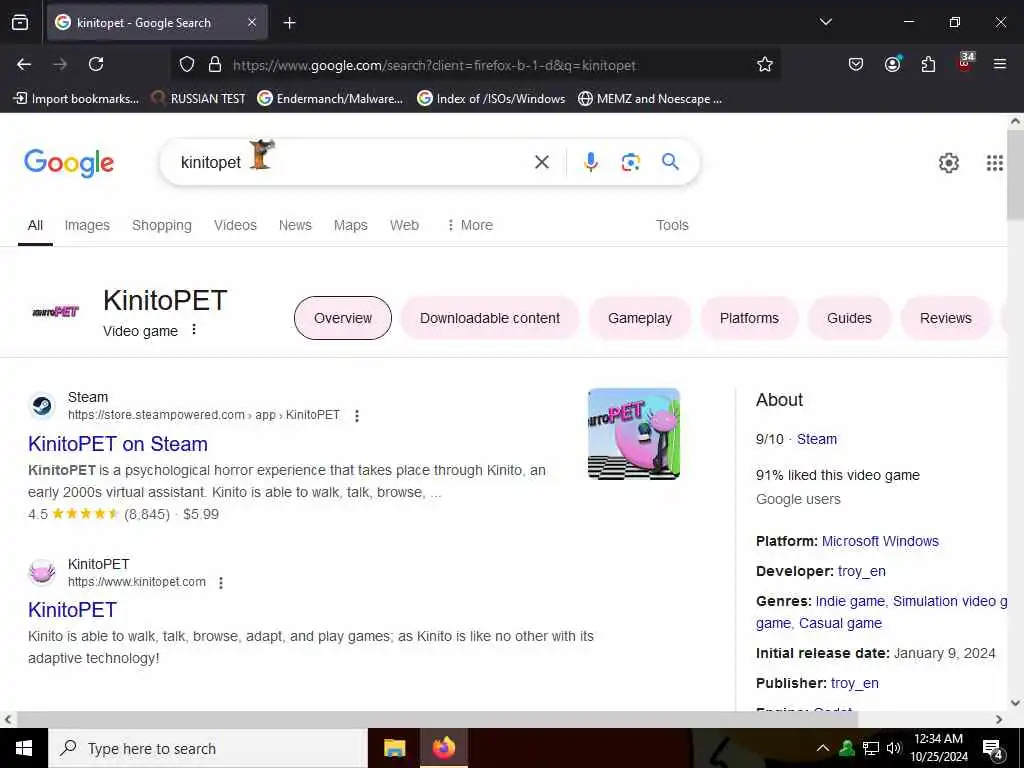Screen dimensions: 1024x768
Task: Open the Endermanch/Malware bookmark
Action: (x=330, y=99)
